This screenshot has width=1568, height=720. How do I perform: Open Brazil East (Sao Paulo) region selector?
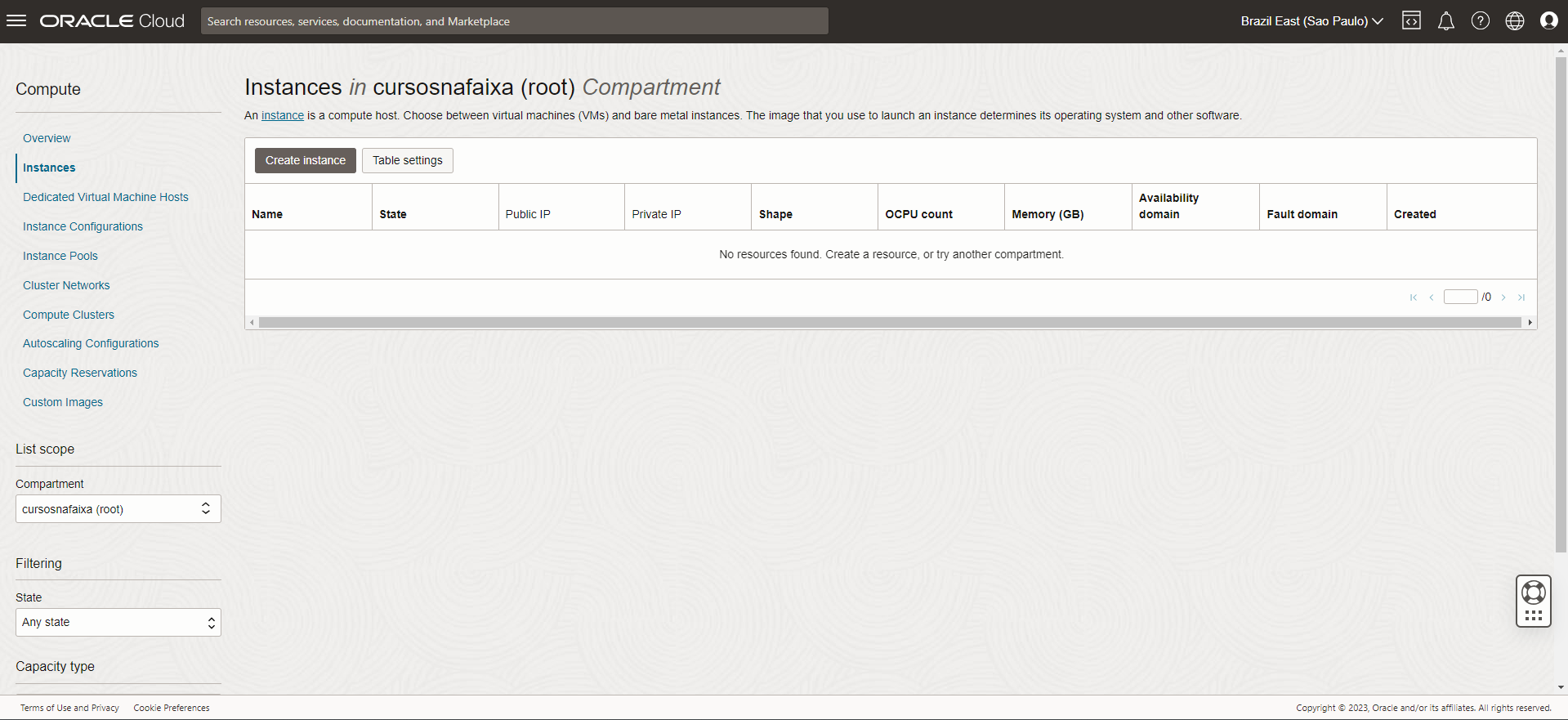coord(1311,21)
